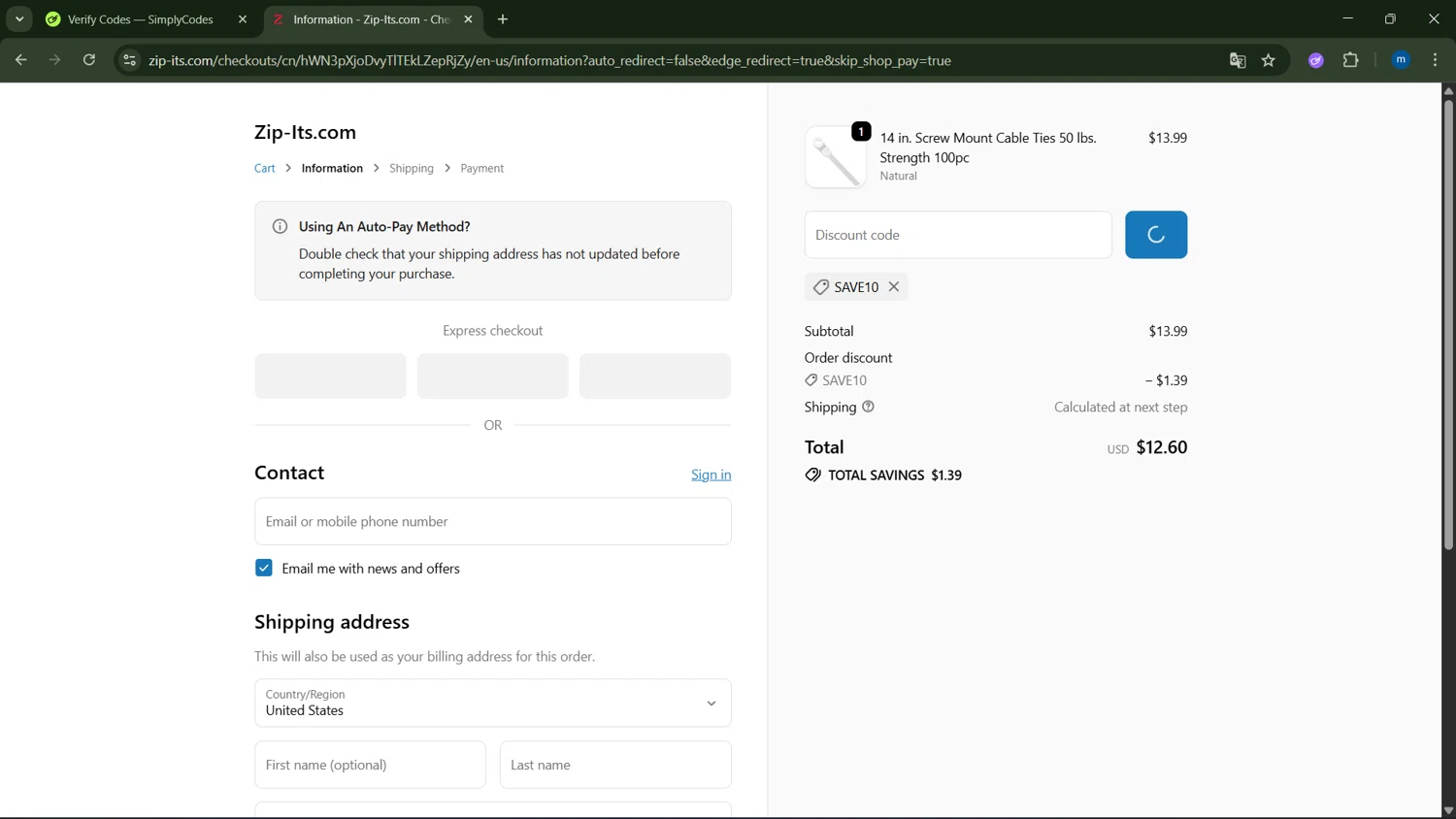Screen dimensions: 1456x819
Task: Click 'Calculated at next step' shipping text
Action: click(1121, 407)
